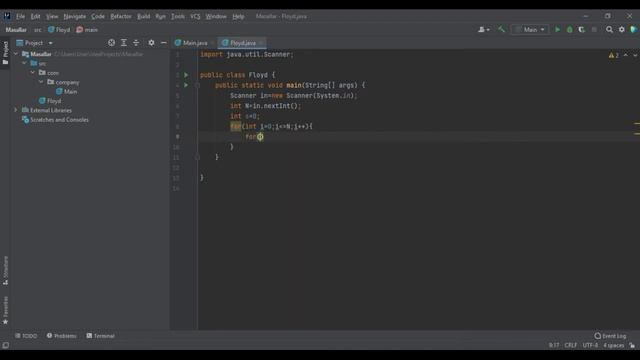This screenshot has width=640, height=360.
Task: Open the Run menu
Action: (x=160, y=16)
